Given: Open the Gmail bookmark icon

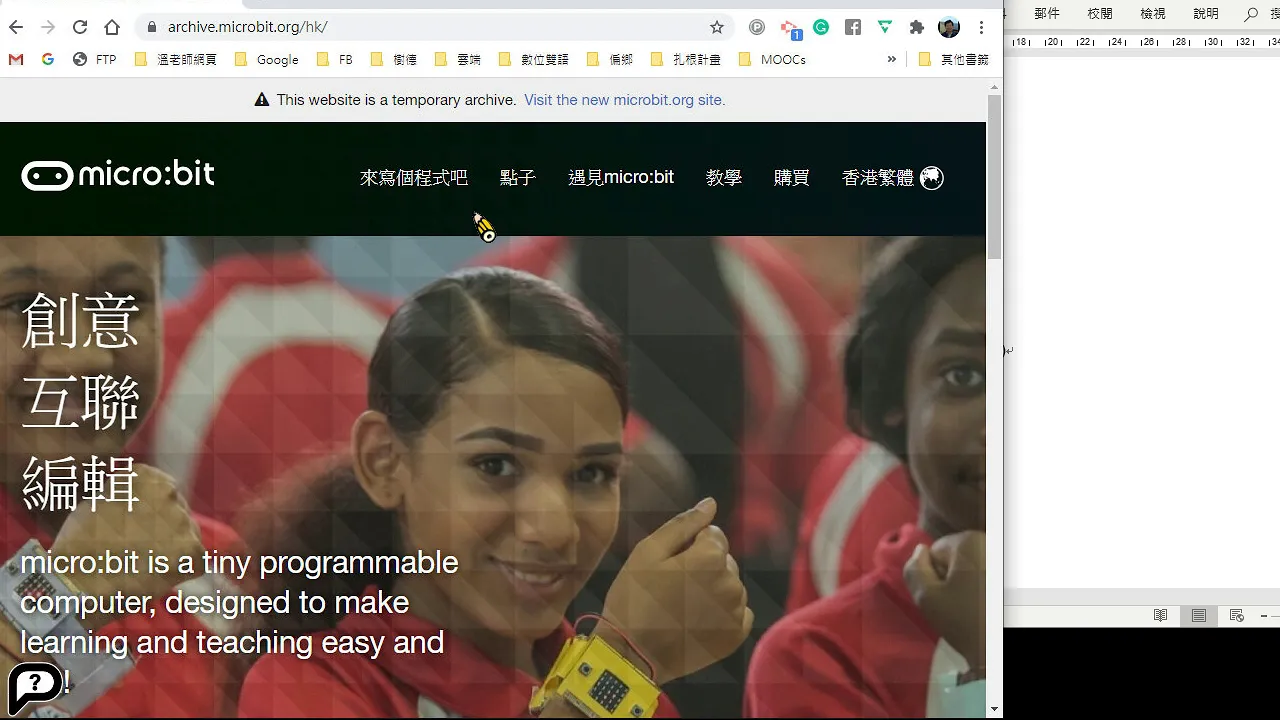Looking at the screenshot, I should [16, 59].
